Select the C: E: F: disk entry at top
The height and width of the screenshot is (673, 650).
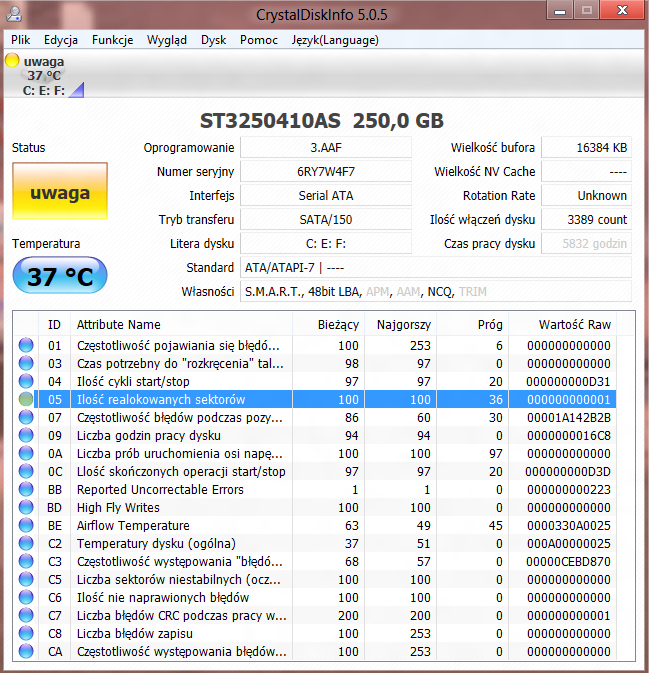point(44,76)
